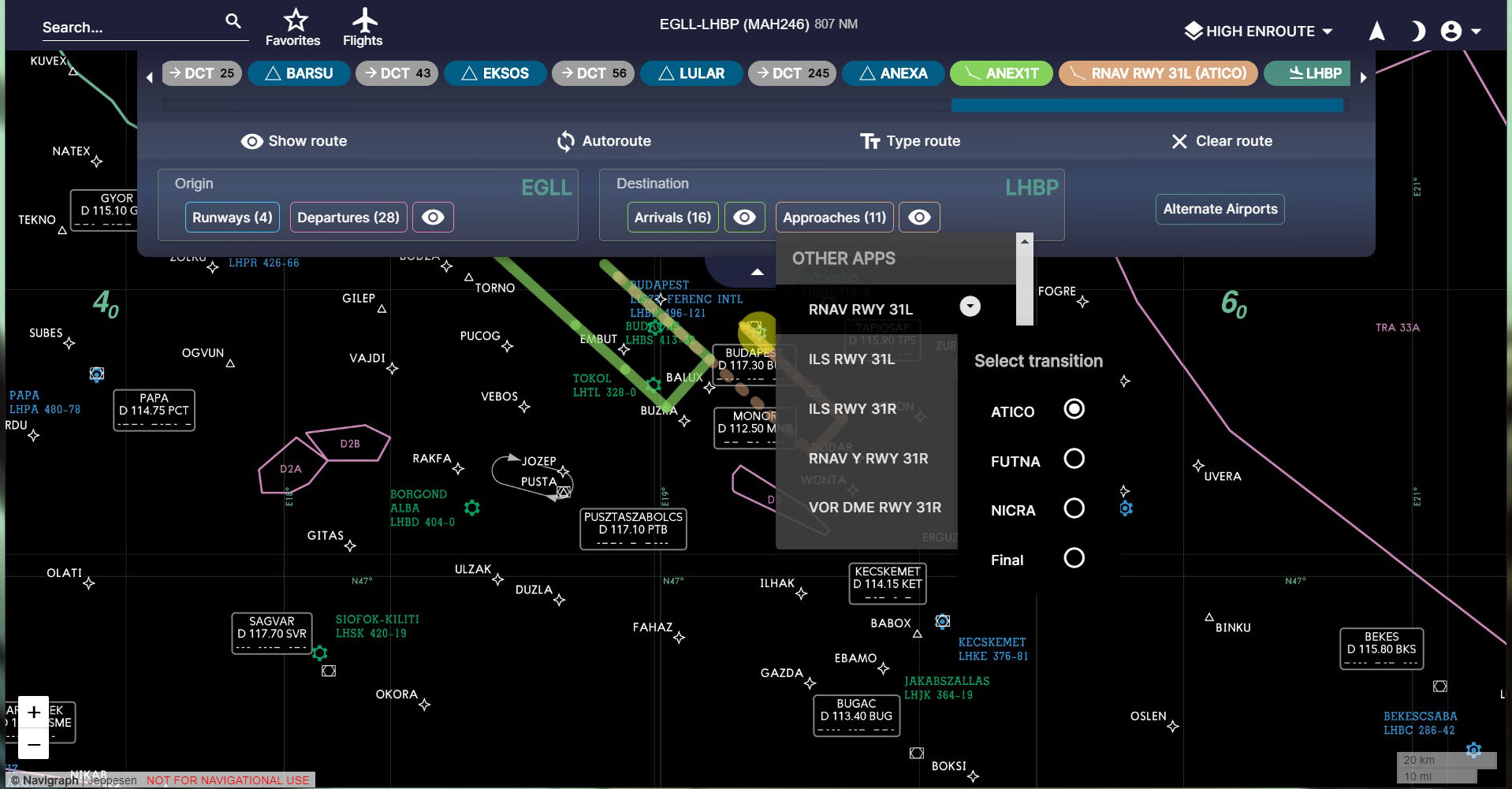Click BEKES VOR box

tap(1382, 649)
